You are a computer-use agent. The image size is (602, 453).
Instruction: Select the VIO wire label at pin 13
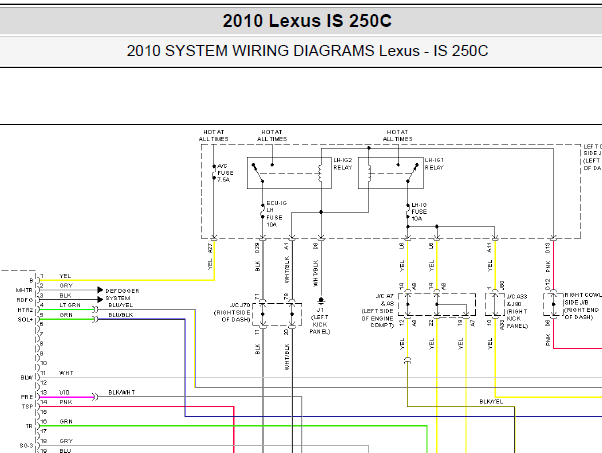[x=64, y=392]
